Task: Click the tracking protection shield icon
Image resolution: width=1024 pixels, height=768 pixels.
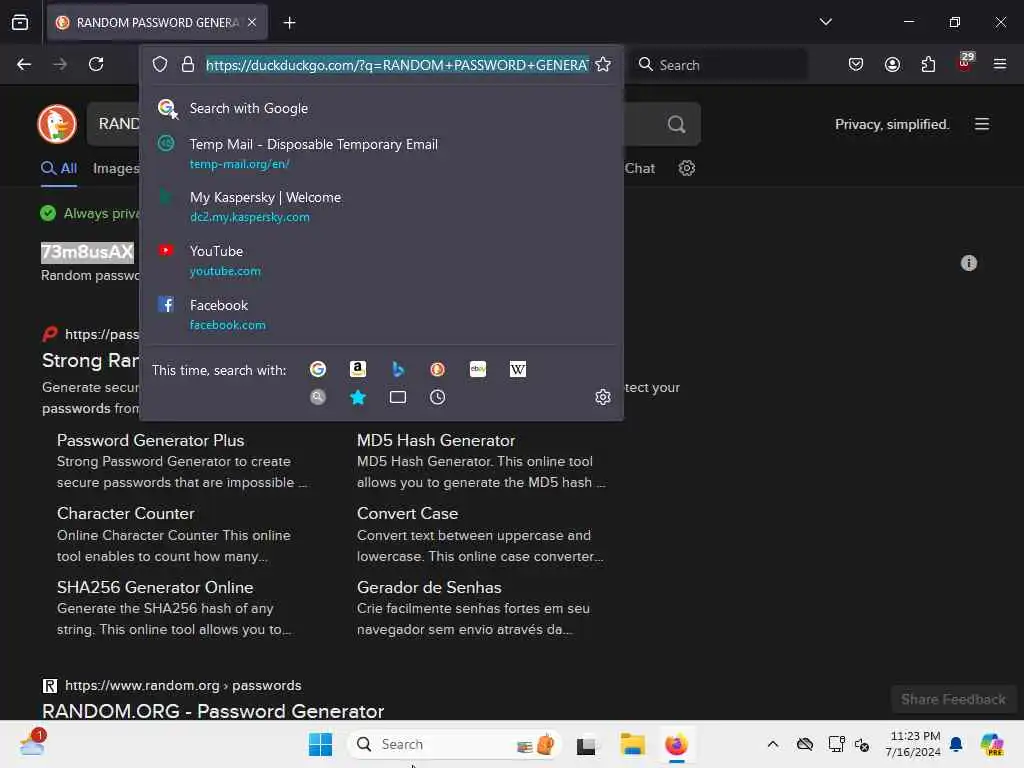Action: [x=160, y=65]
